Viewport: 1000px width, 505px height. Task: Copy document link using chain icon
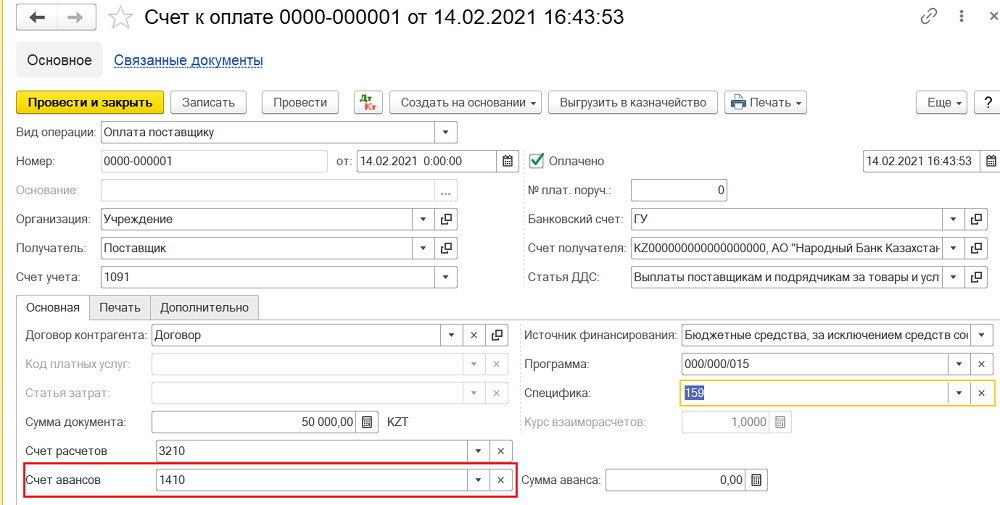(930, 17)
